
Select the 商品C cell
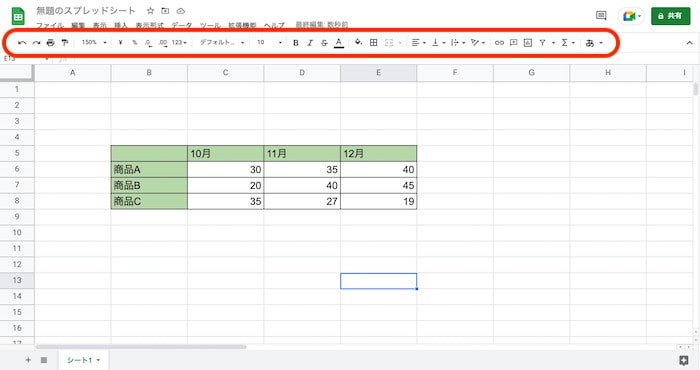pyautogui.click(x=149, y=201)
